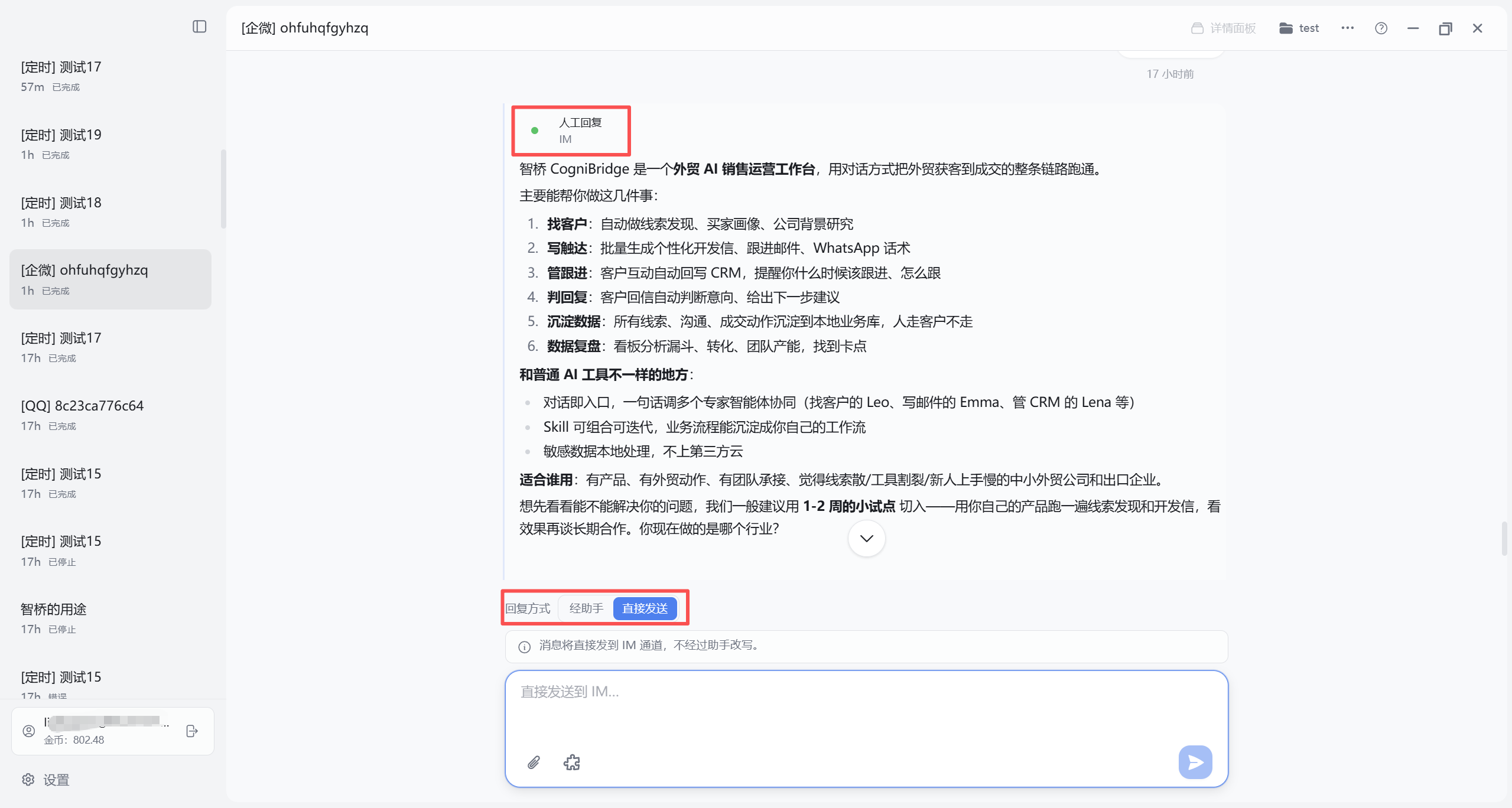Close the application window

(x=1477, y=28)
